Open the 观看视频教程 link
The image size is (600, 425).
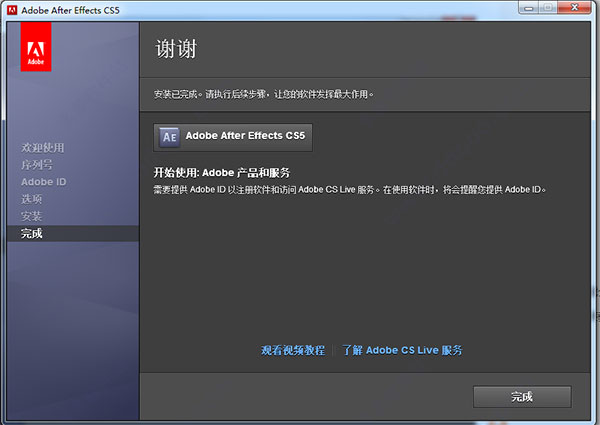point(293,350)
